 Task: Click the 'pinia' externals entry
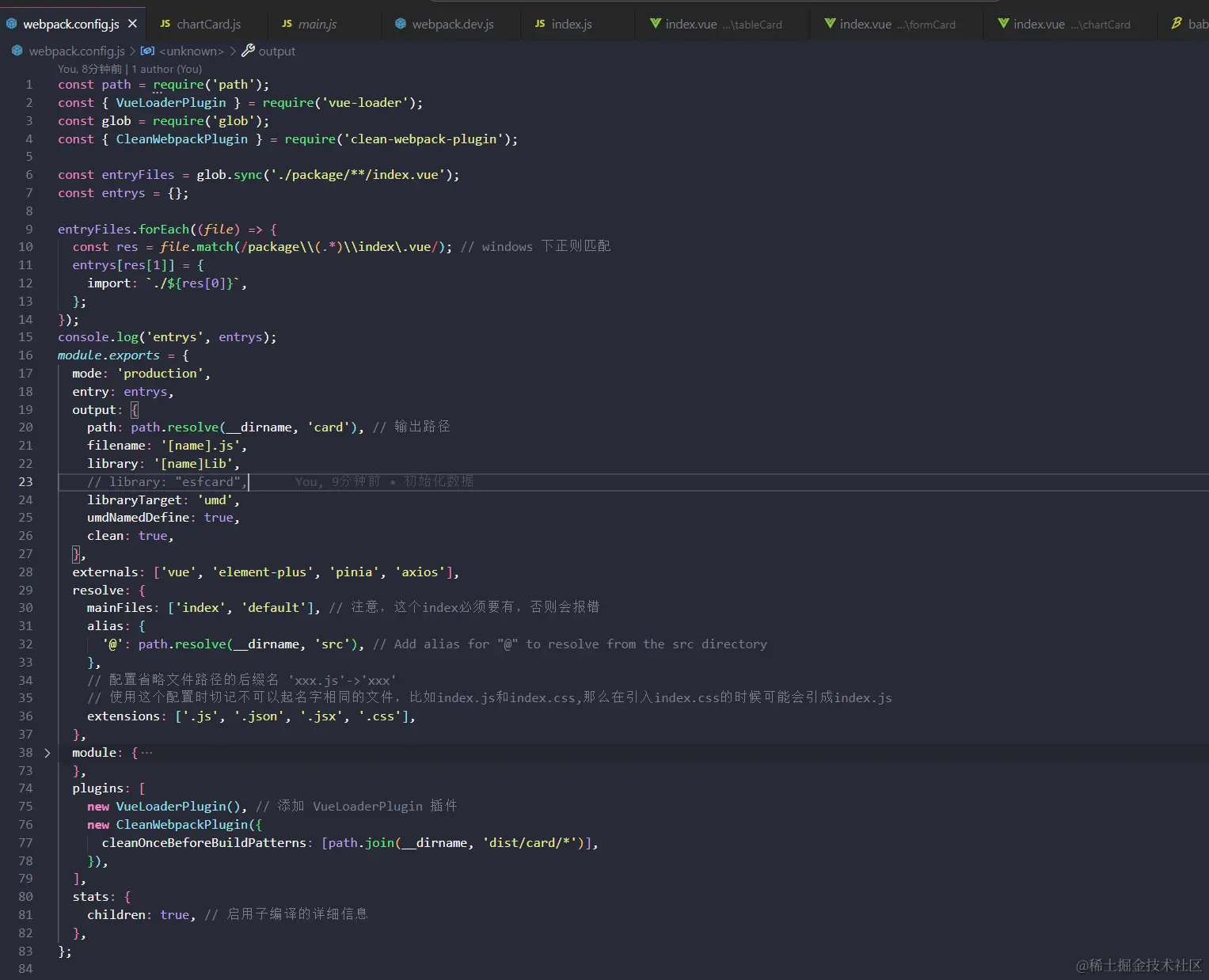click(354, 572)
